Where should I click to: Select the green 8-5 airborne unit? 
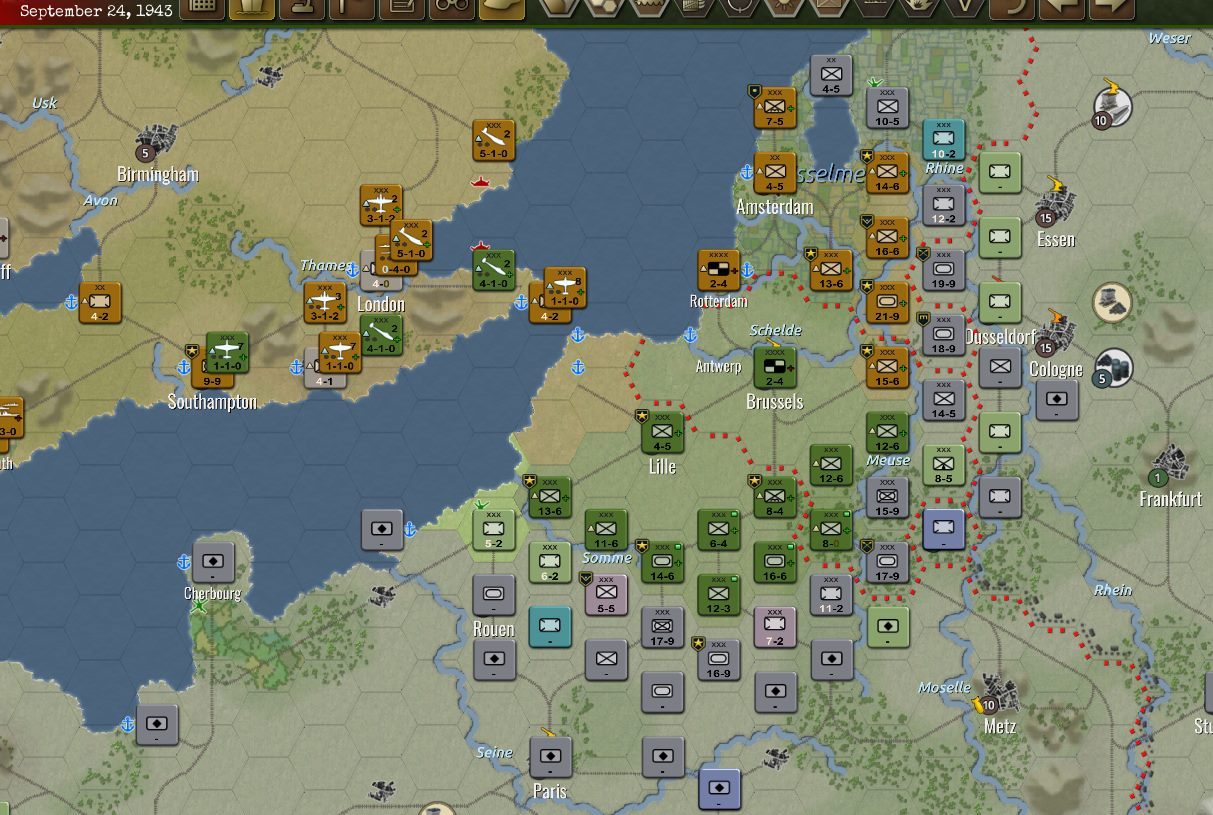coord(943,465)
